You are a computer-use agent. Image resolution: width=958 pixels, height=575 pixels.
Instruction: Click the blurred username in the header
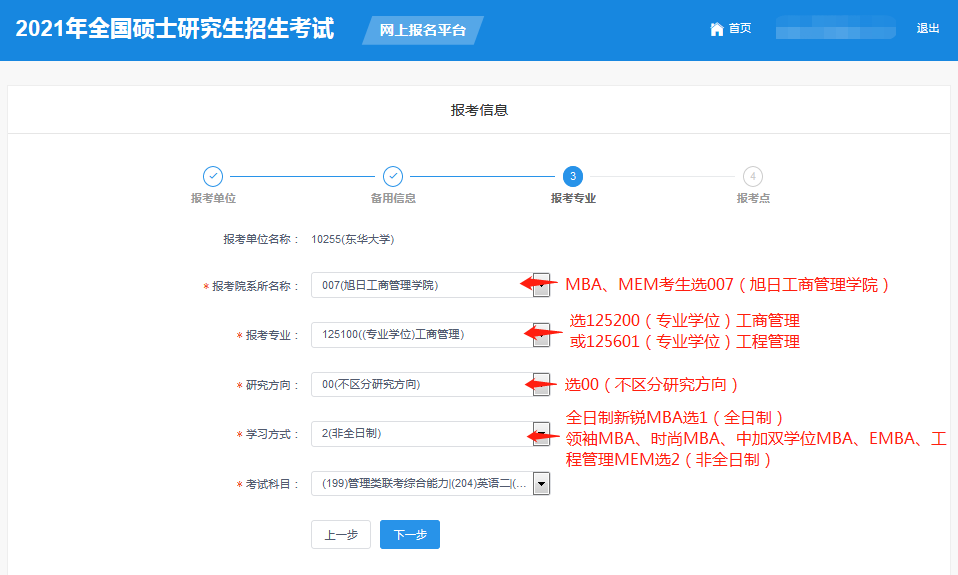tap(835, 29)
